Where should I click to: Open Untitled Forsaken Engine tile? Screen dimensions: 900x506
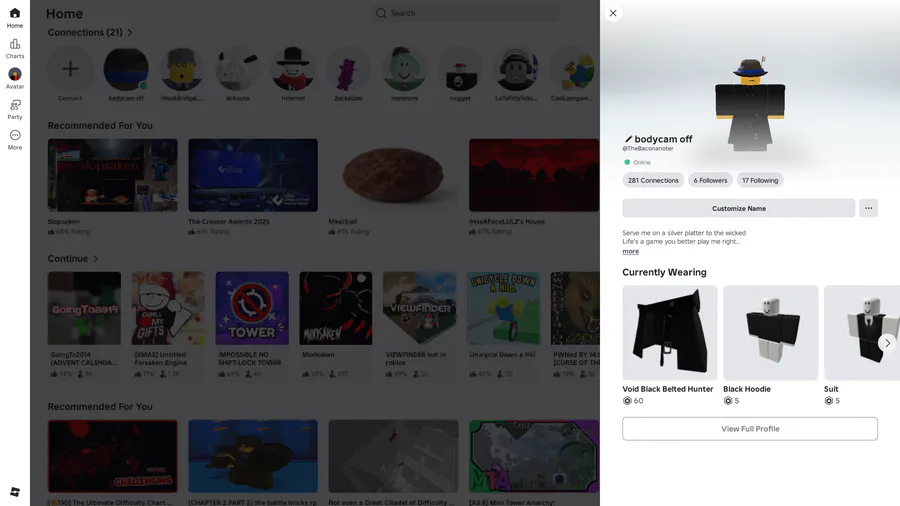tap(168, 308)
